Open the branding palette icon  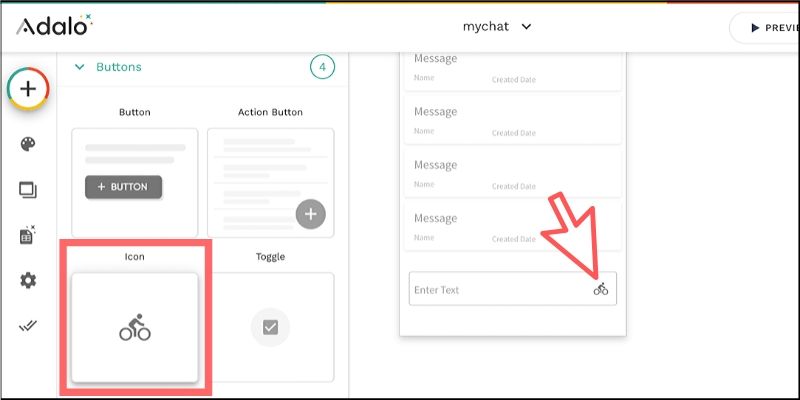coord(28,144)
